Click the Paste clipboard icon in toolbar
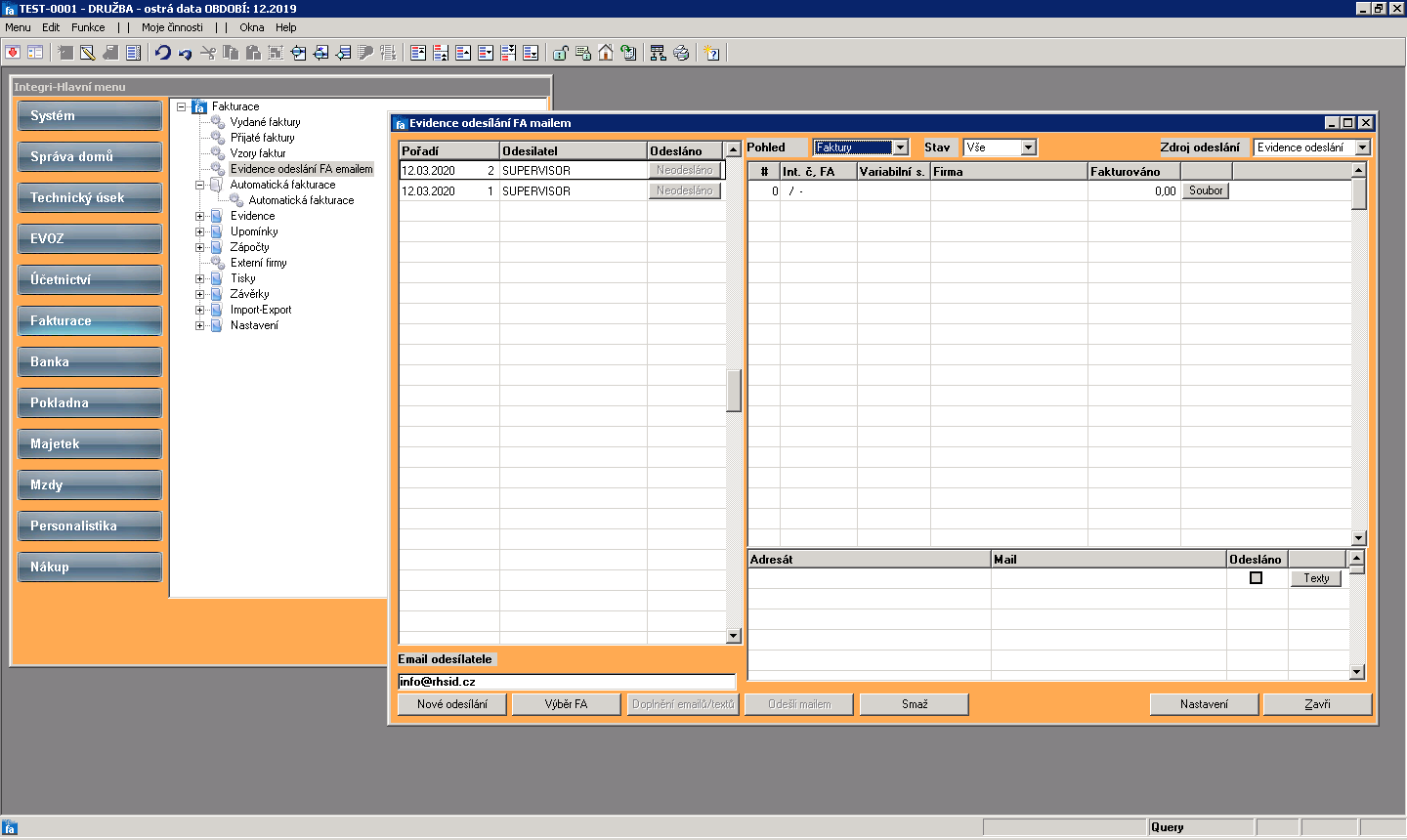Screen dimensions: 1407x840 [253, 53]
